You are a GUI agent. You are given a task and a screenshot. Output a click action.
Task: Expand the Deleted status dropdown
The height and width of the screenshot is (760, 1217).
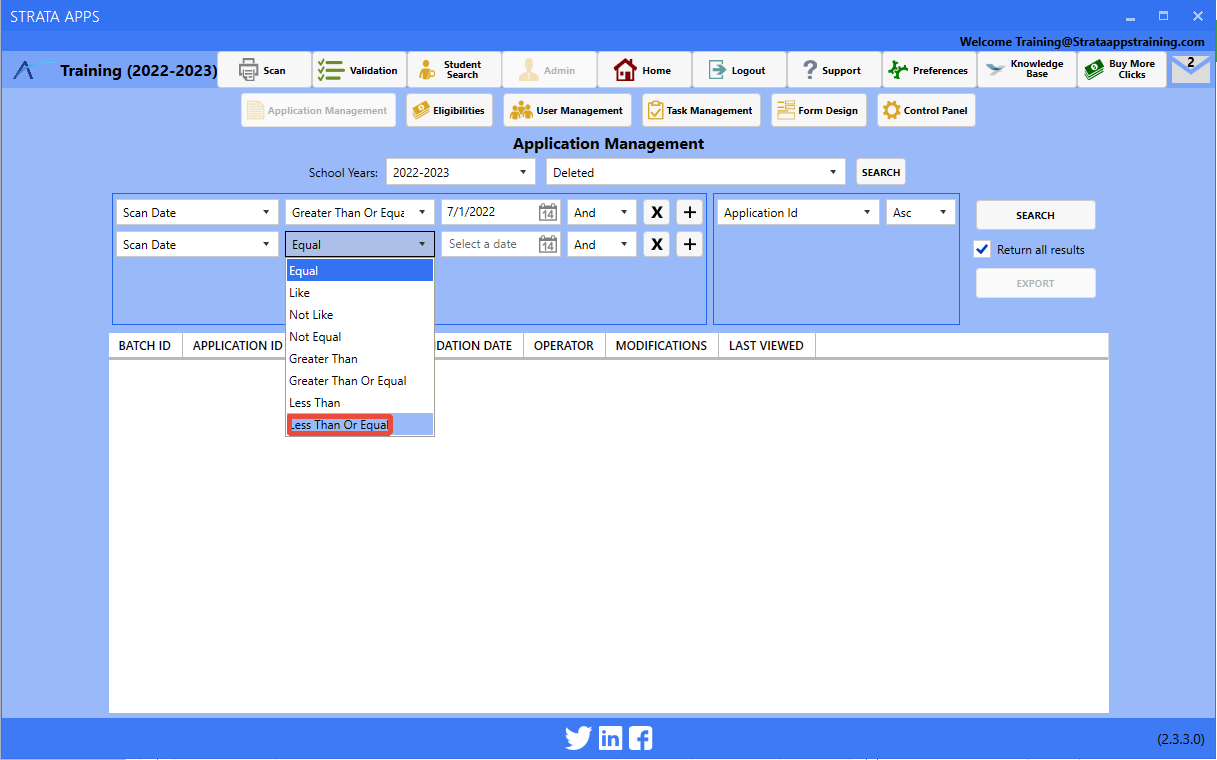tap(696, 172)
